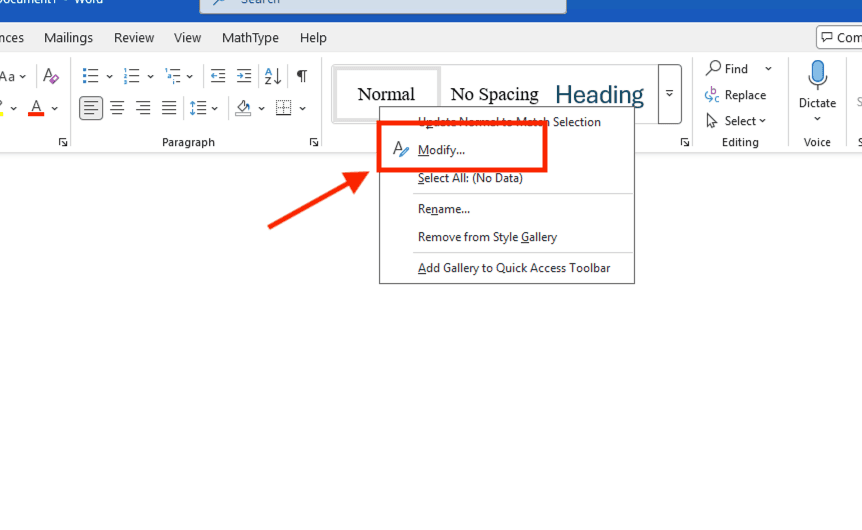Viewport: 862px width, 530px height.
Task: Align text to the left
Action: [x=91, y=108]
